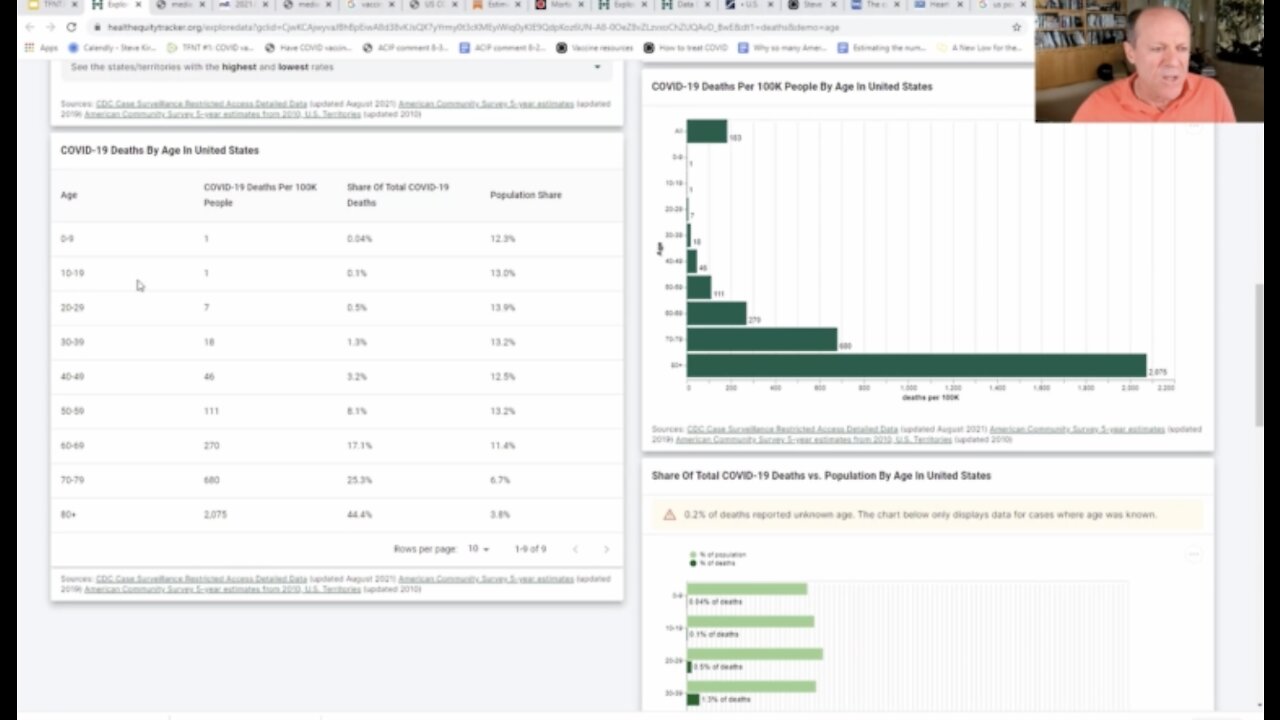Open the How to treat COVID bookmark
This screenshot has height=720, width=1280.
(687, 48)
